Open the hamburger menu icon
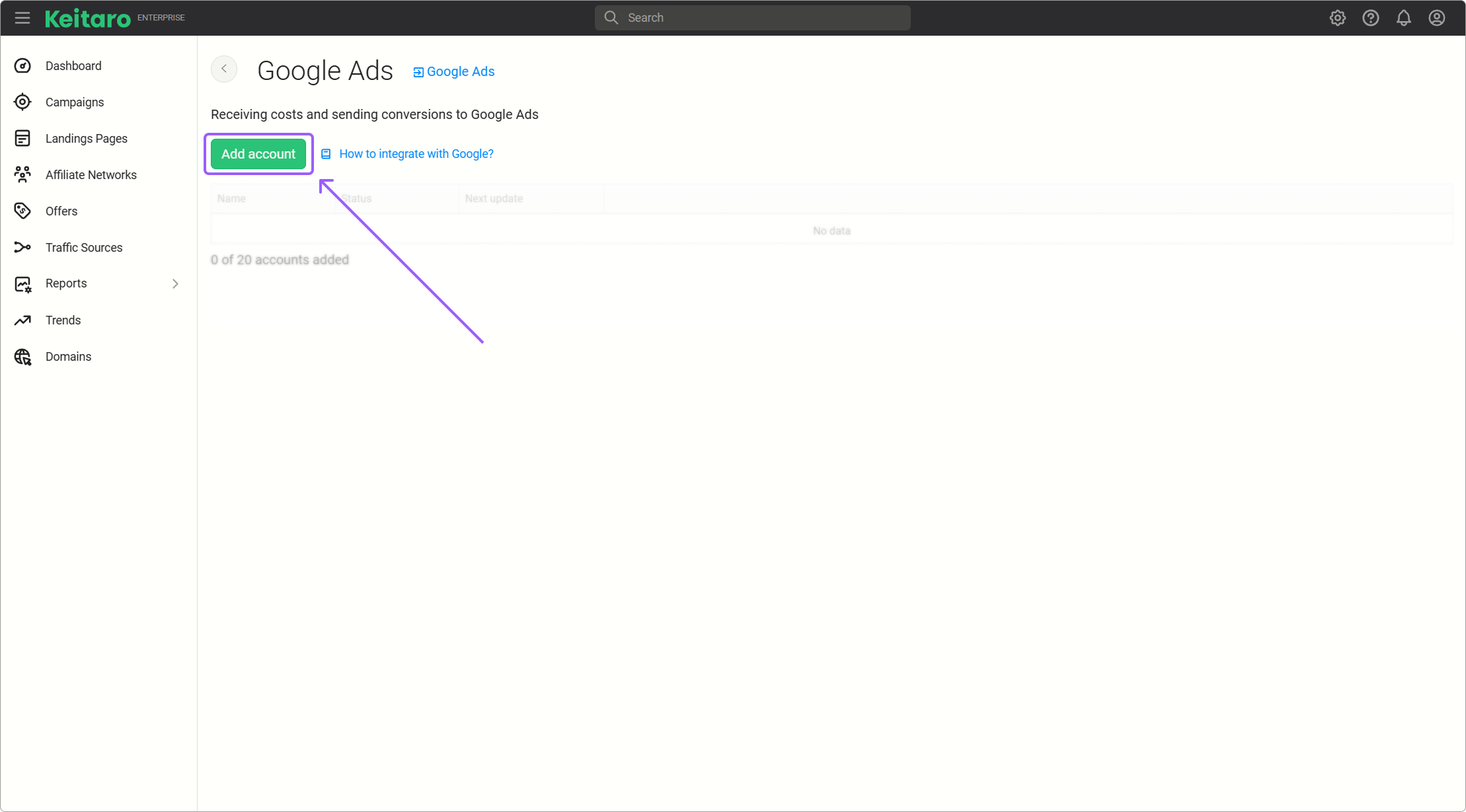 click(x=22, y=18)
